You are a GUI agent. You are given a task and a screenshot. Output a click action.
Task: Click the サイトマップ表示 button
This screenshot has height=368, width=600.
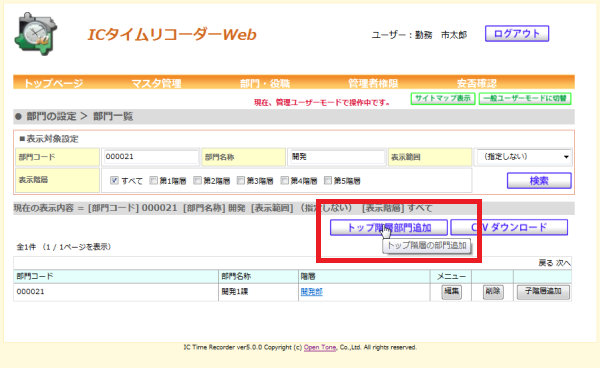(443, 98)
